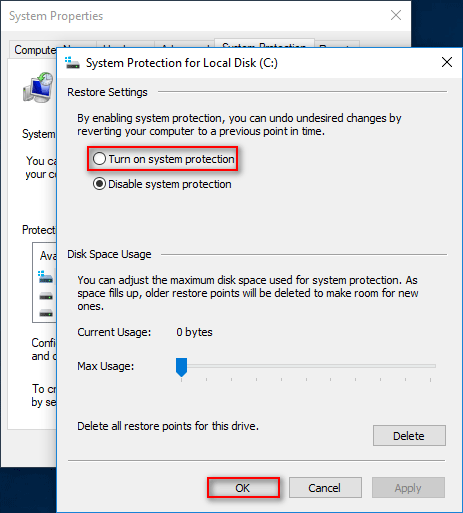
Task: Switch to the System Protection tab
Action: (264, 44)
